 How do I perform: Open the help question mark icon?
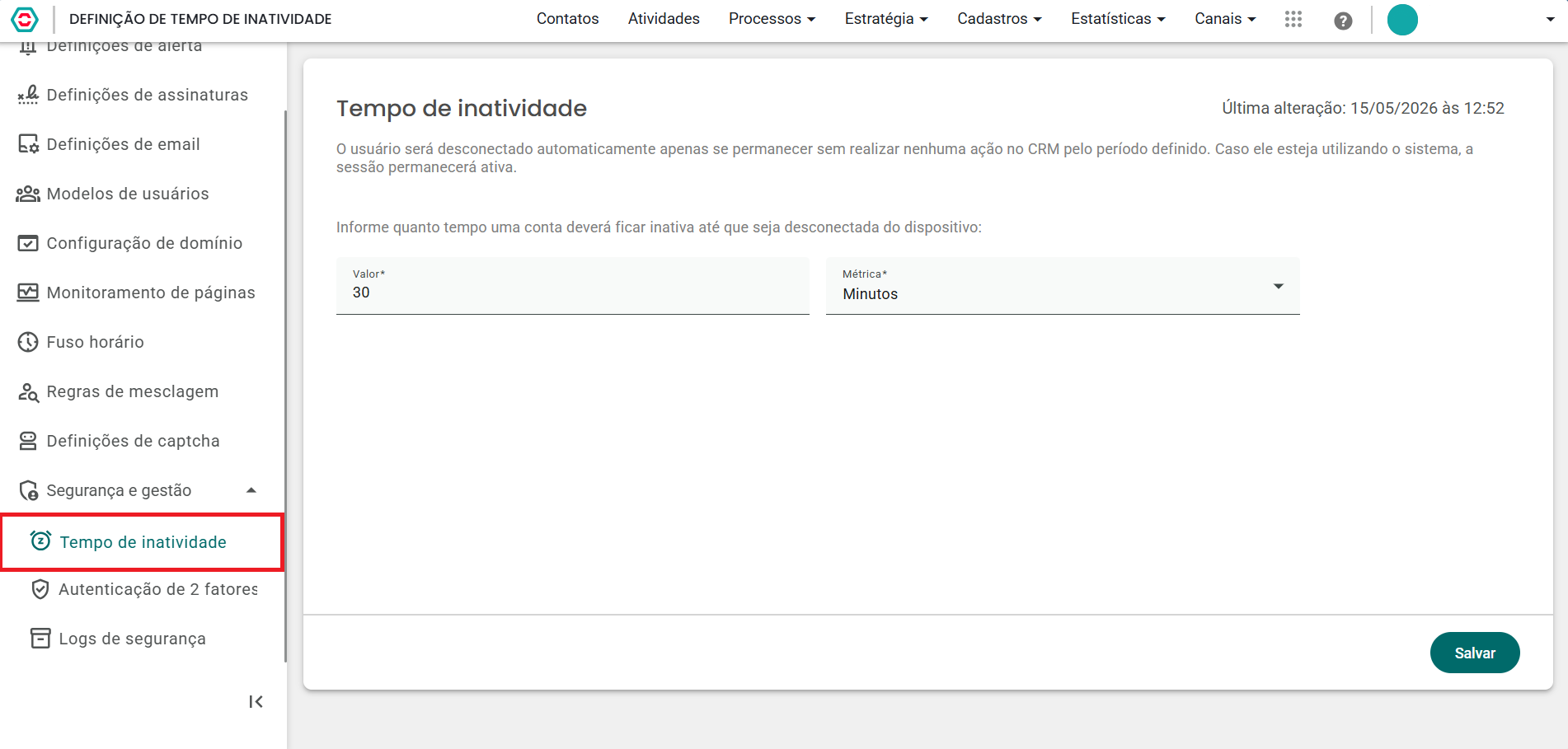(1343, 21)
